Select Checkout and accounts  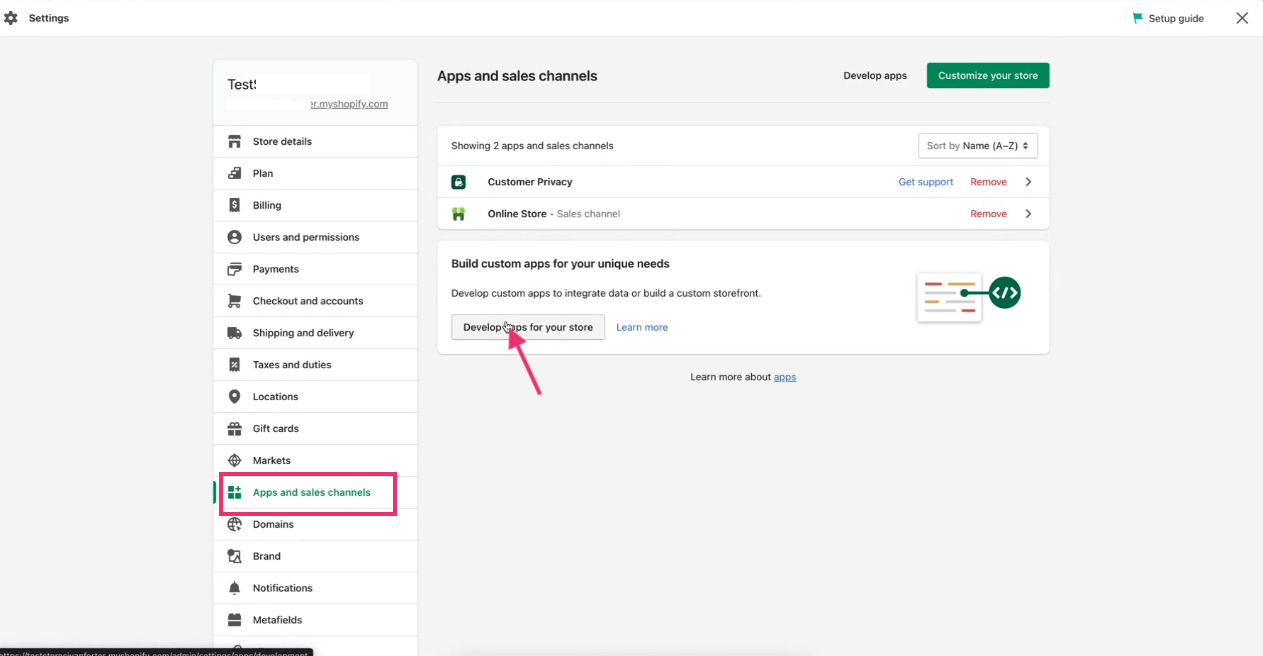coord(315,301)
